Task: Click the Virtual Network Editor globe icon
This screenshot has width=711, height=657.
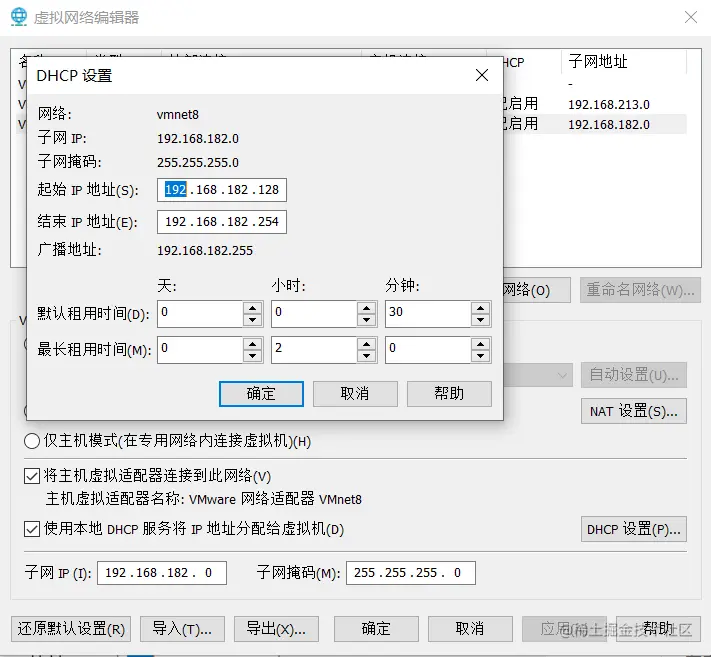Action: point(19,17)
